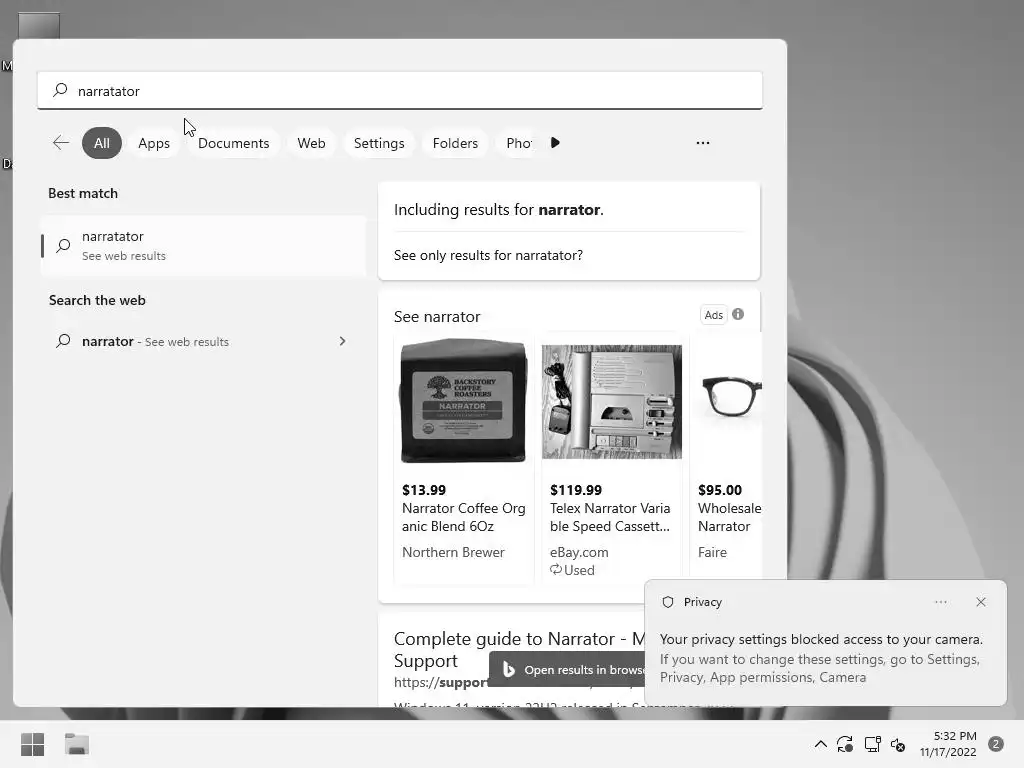Click bold narrator in Including results line
The height and width of the screenshot is (768, 1024).
(569, 210)
